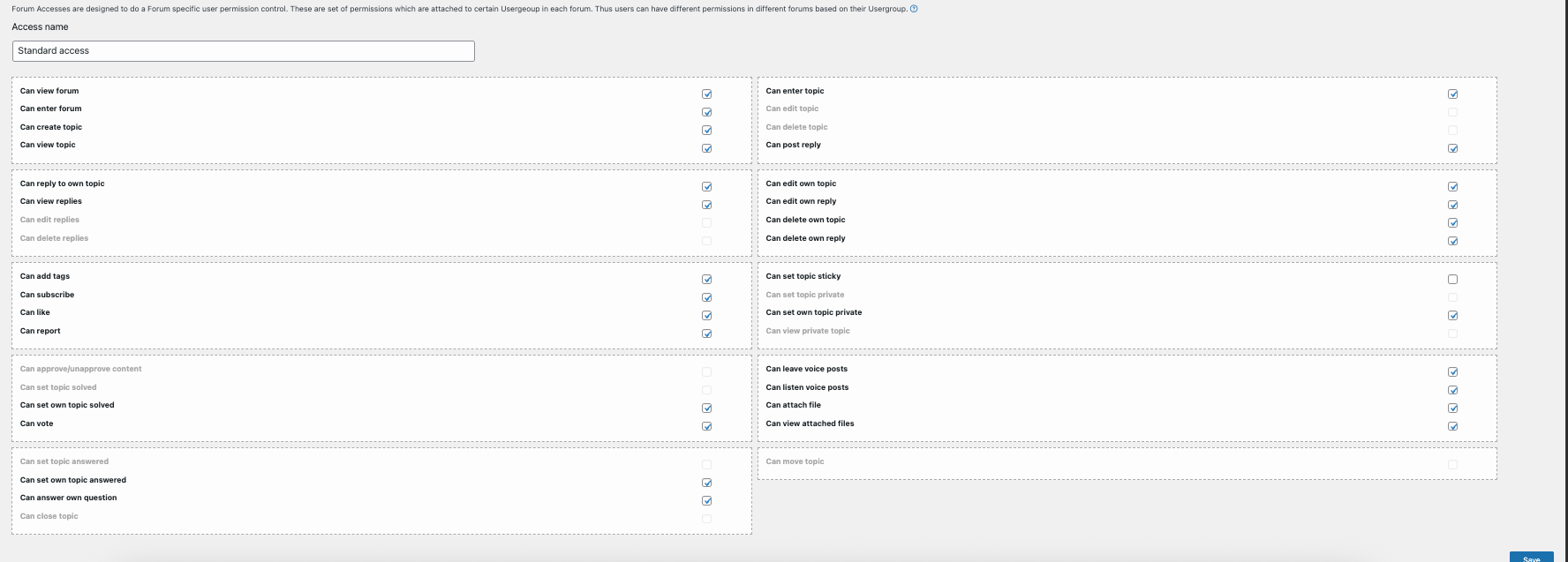Viewport: 1568px width, 562px height.
Task: Toggle Can set own topic private checkbox
Action: pyautogui.click(x=1452, y=315)
